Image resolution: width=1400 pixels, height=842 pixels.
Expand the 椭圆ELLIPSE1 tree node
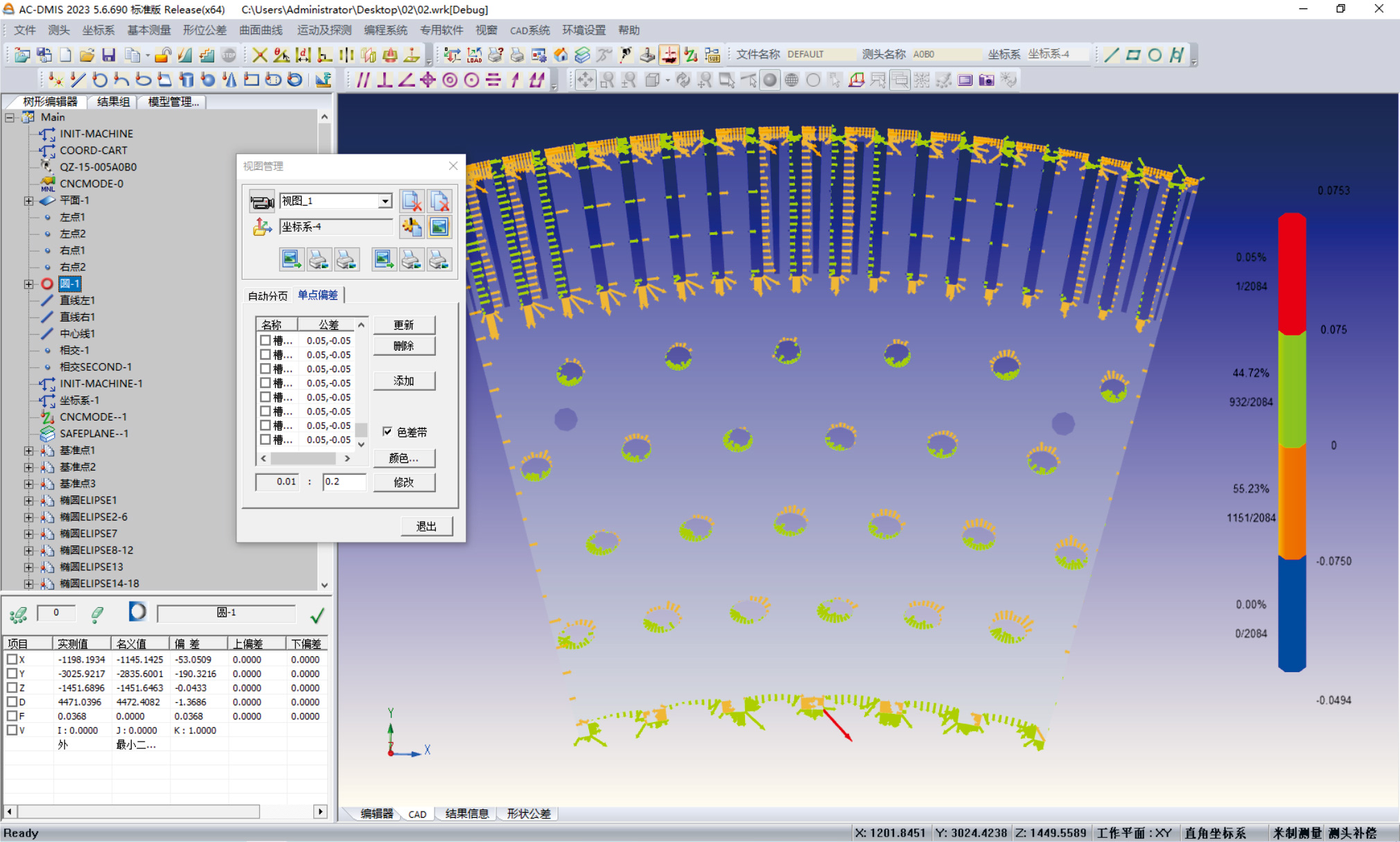pyautogui.click(x=28, y=500)
